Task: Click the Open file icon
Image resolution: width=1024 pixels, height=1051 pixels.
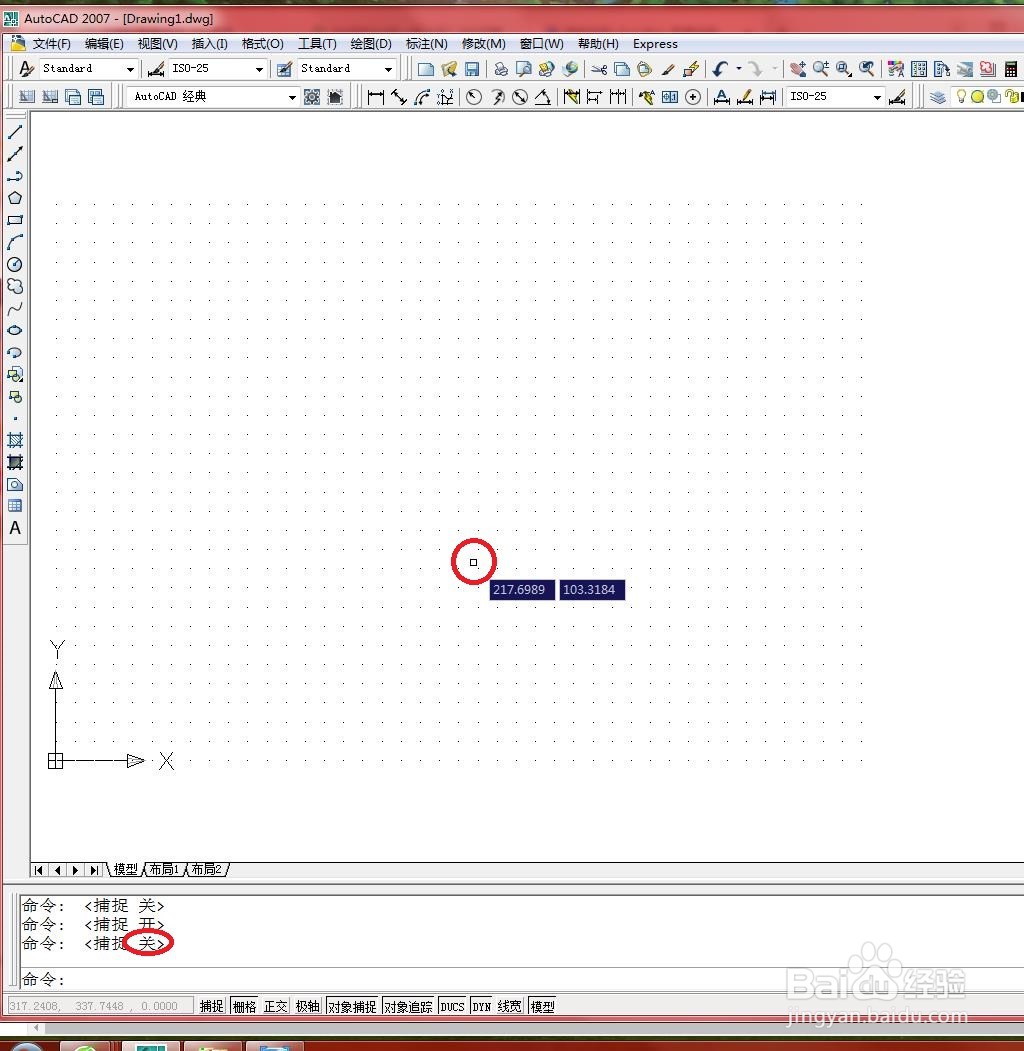Action: point(449,68)
